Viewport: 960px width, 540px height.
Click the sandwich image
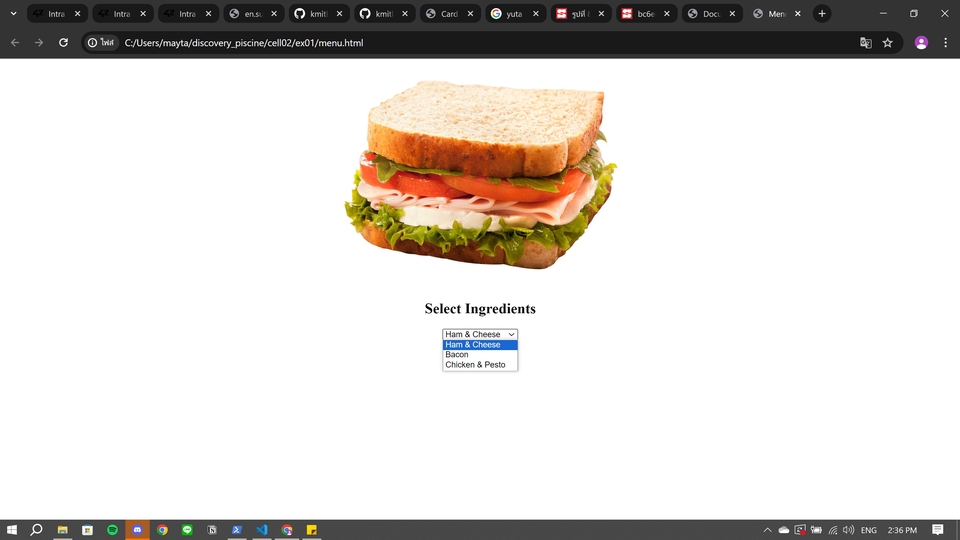pyautogui.click(x=480, y=175)
